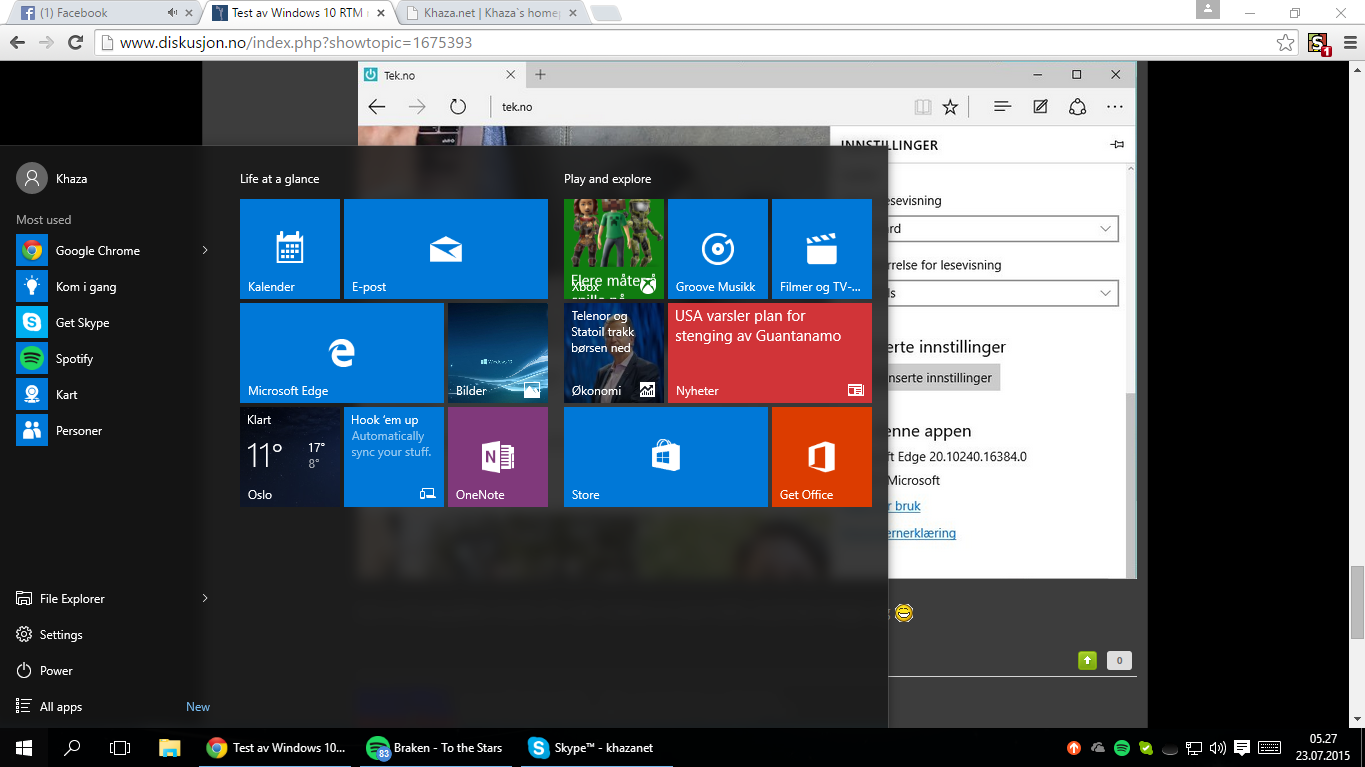Open the touch keyboard tray icon

pyautogui.click(x=1270, y=747)
